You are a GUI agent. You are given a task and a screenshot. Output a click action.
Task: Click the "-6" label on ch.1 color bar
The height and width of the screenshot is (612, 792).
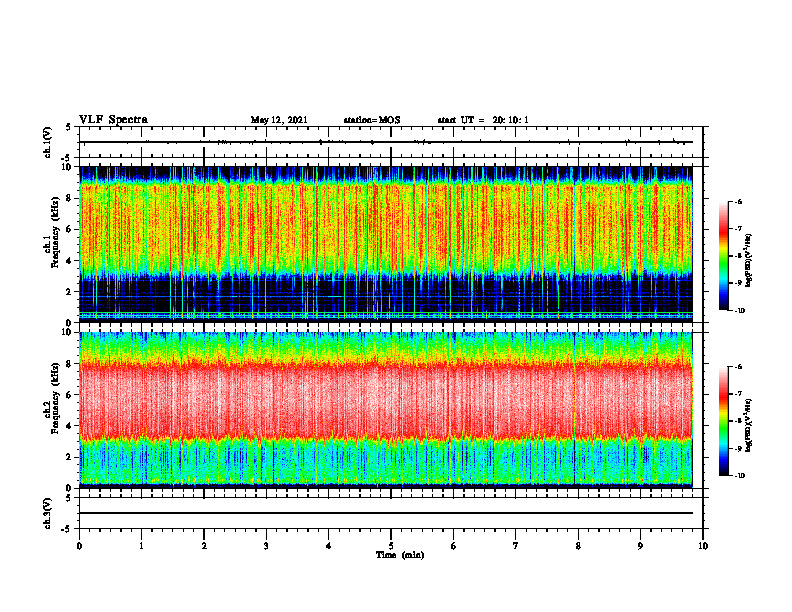click(739, 202)
